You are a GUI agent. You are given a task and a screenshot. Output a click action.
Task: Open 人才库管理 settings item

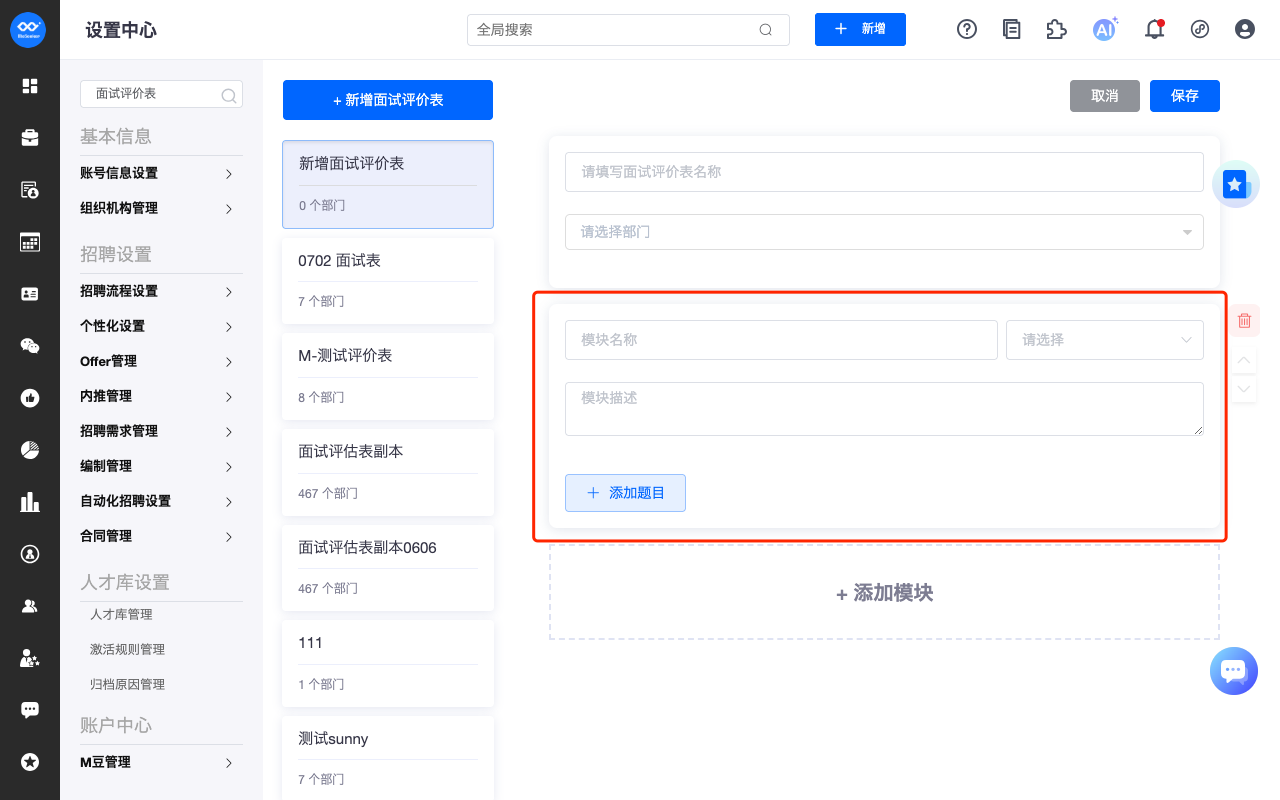[x=121, y=614]
